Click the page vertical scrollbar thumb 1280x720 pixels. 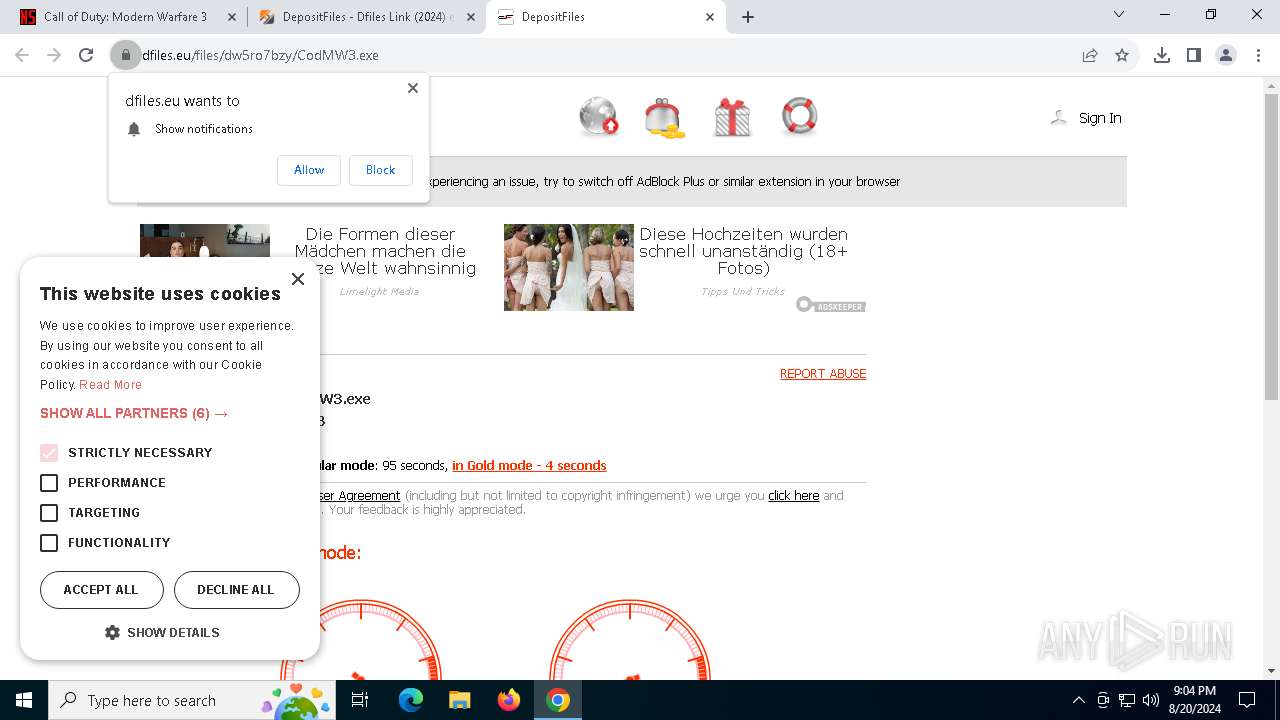click(1271, 246)
